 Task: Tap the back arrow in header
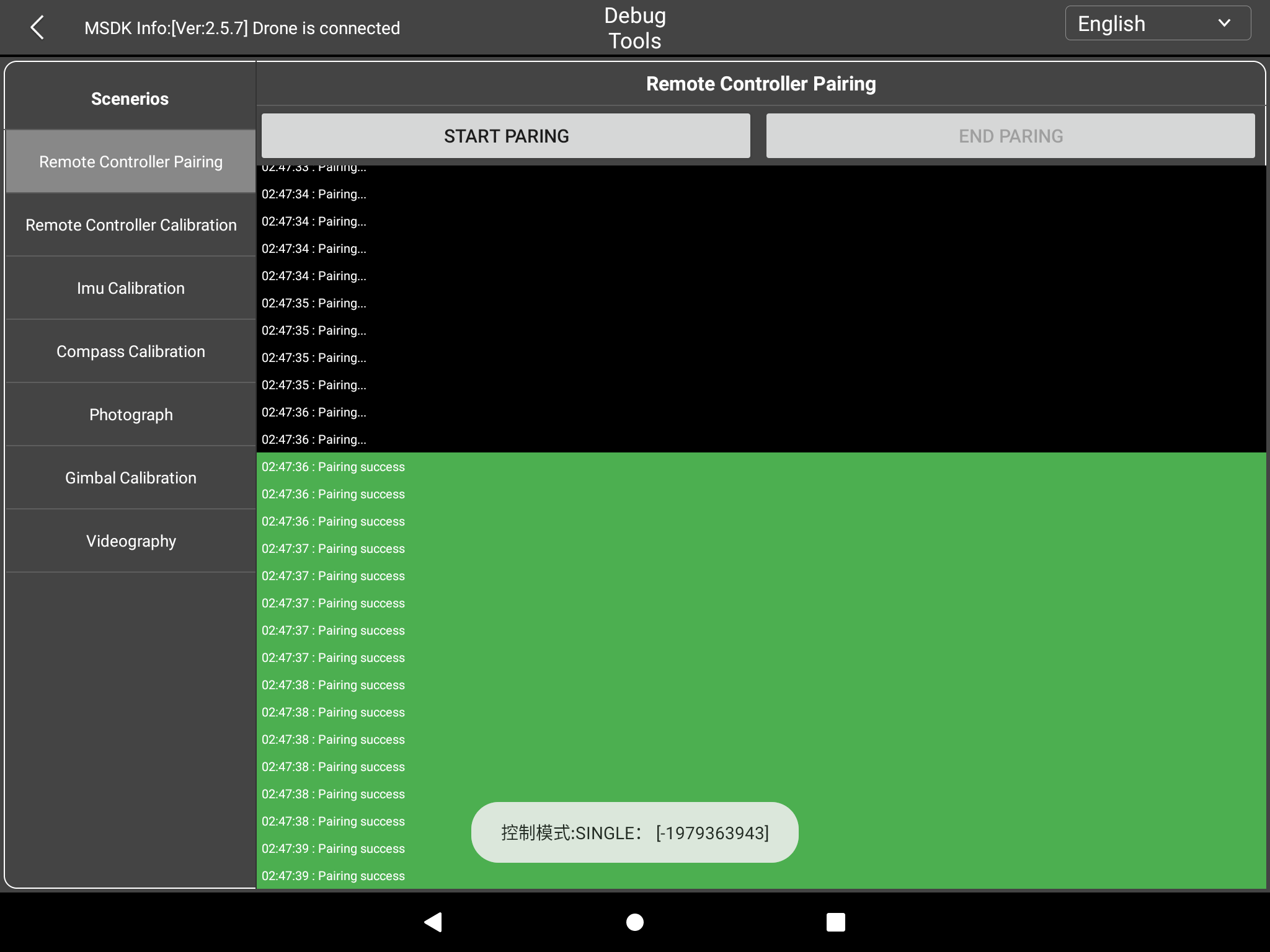point(37,28)
